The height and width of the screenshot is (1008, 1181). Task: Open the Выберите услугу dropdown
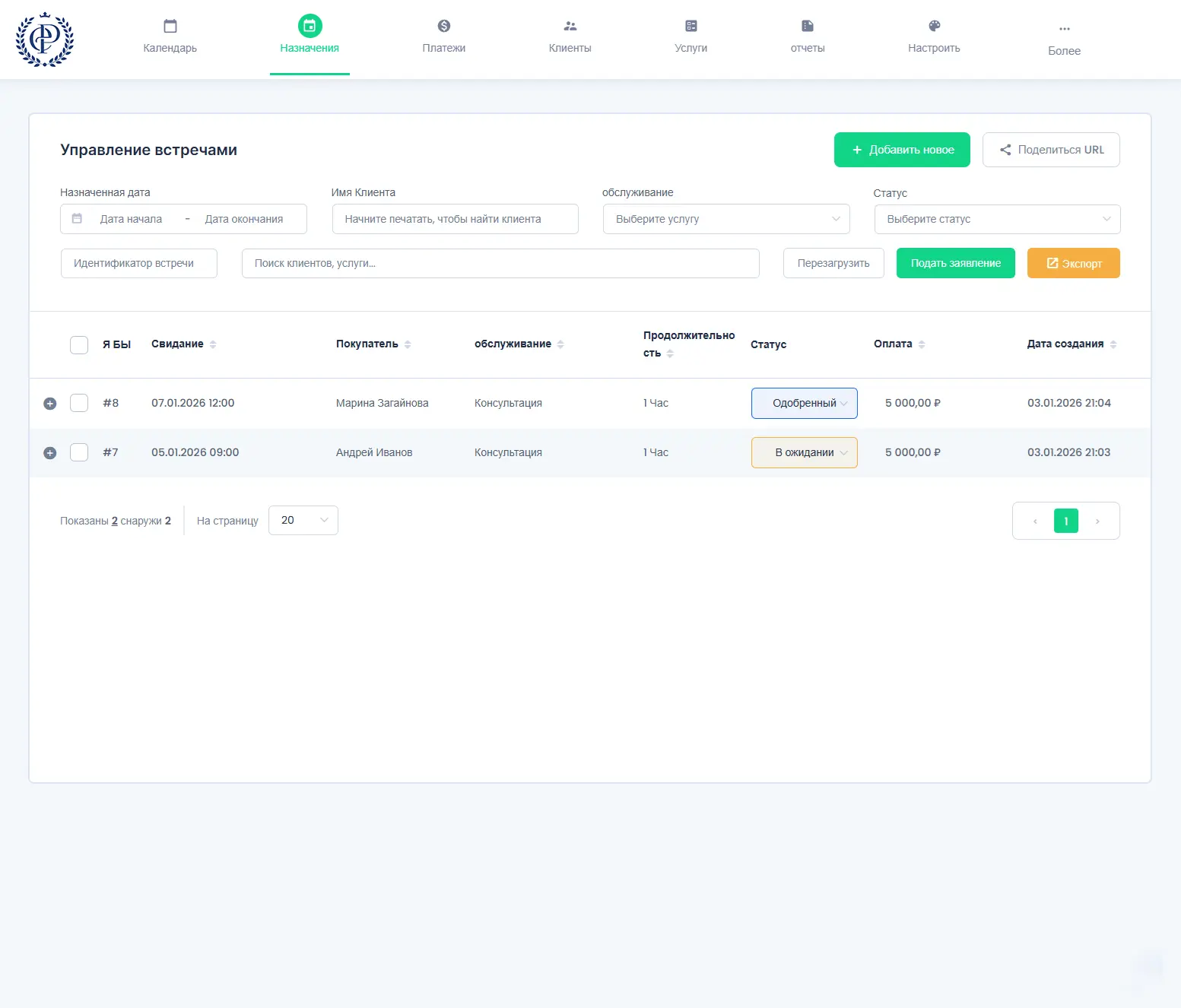[726, 219]
